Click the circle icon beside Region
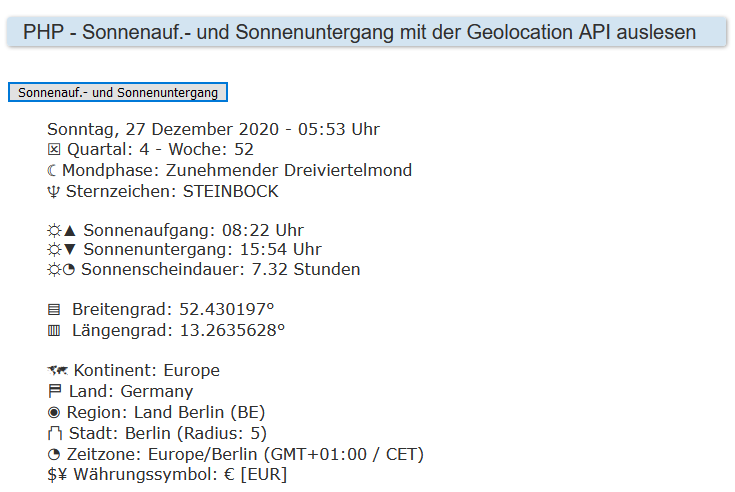The image size is (735, 492). pyautogui.click(x=54, y=413)
